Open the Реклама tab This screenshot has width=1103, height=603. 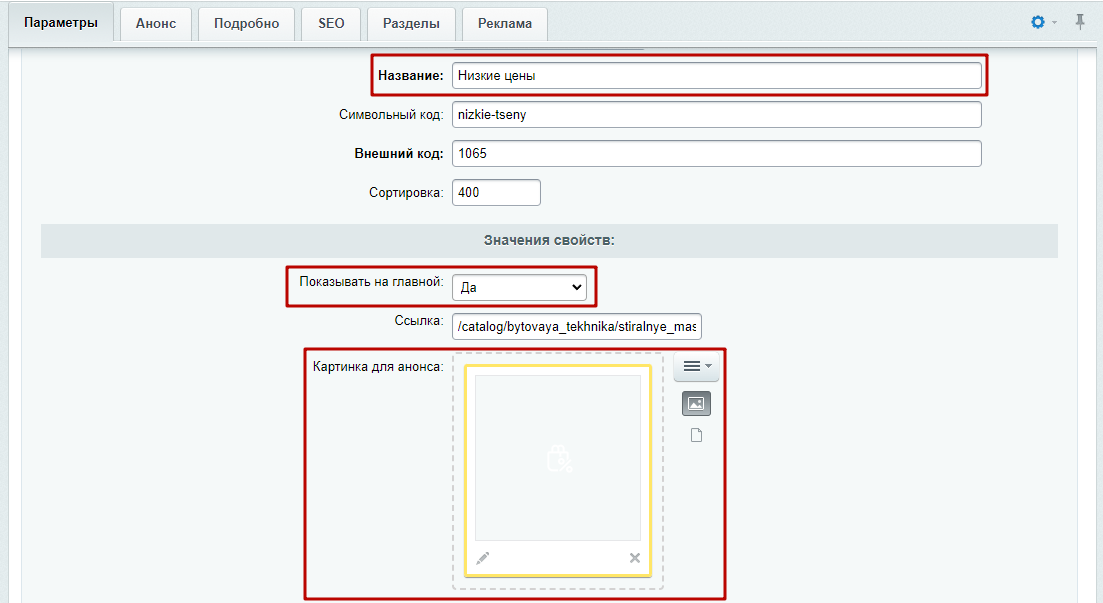504,23
